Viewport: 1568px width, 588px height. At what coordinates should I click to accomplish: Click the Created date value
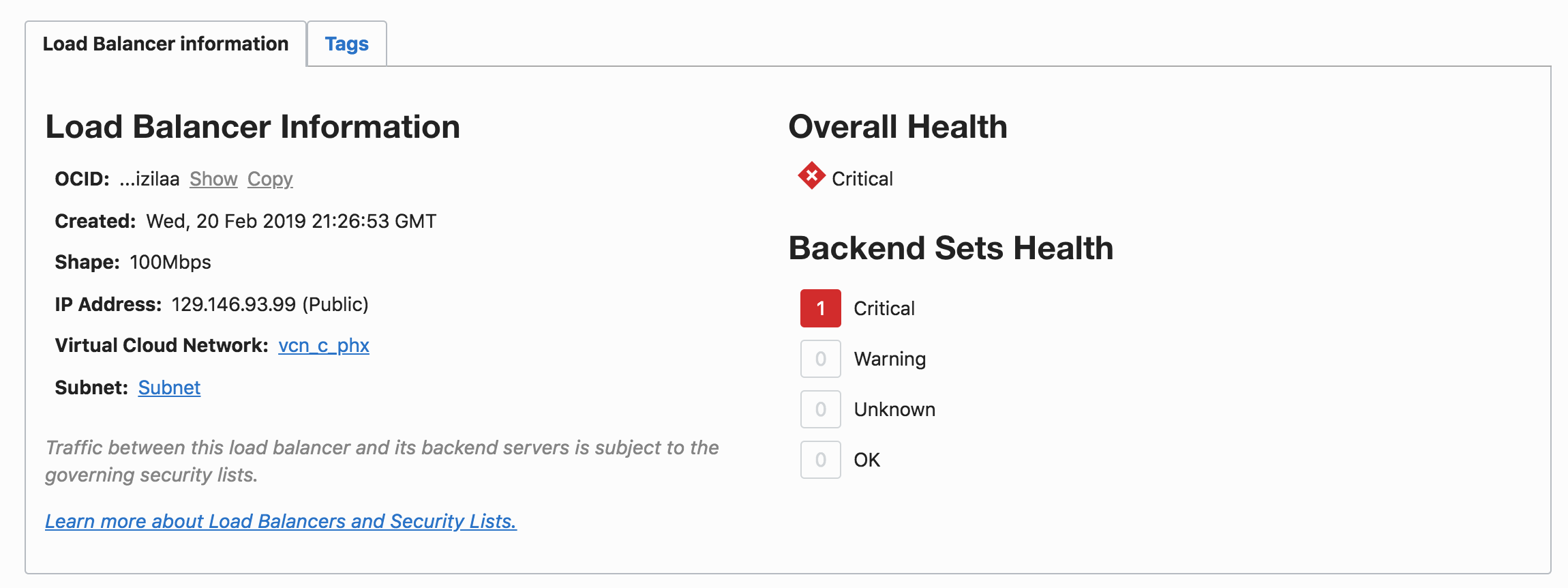pos(291,221)
